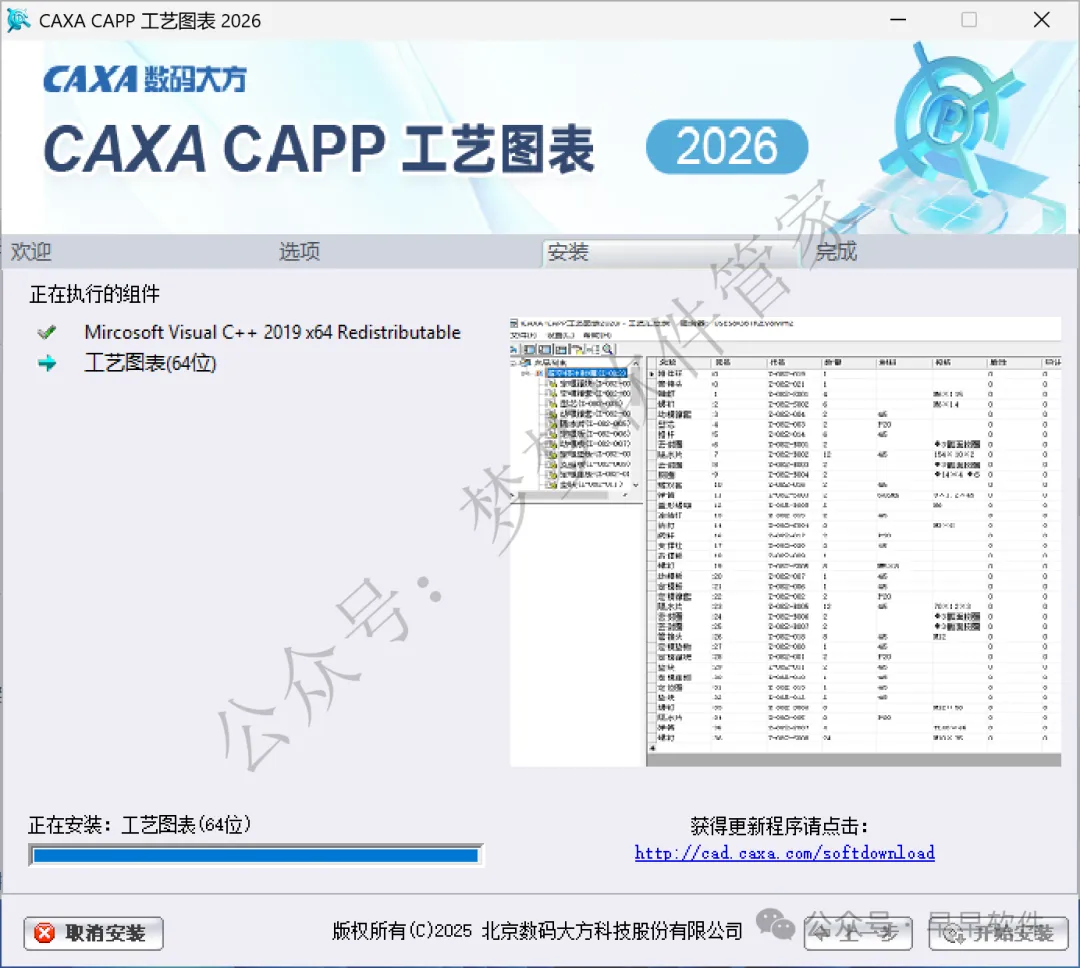Viewport: 1080px width, 968px height.
Task: Click the CAXA app icon in title bar
Action: click(x=18, y=20)
